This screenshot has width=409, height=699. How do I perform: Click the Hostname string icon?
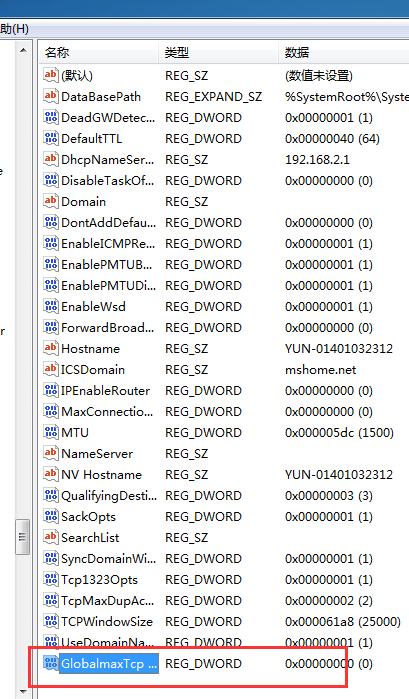(50, 348)
